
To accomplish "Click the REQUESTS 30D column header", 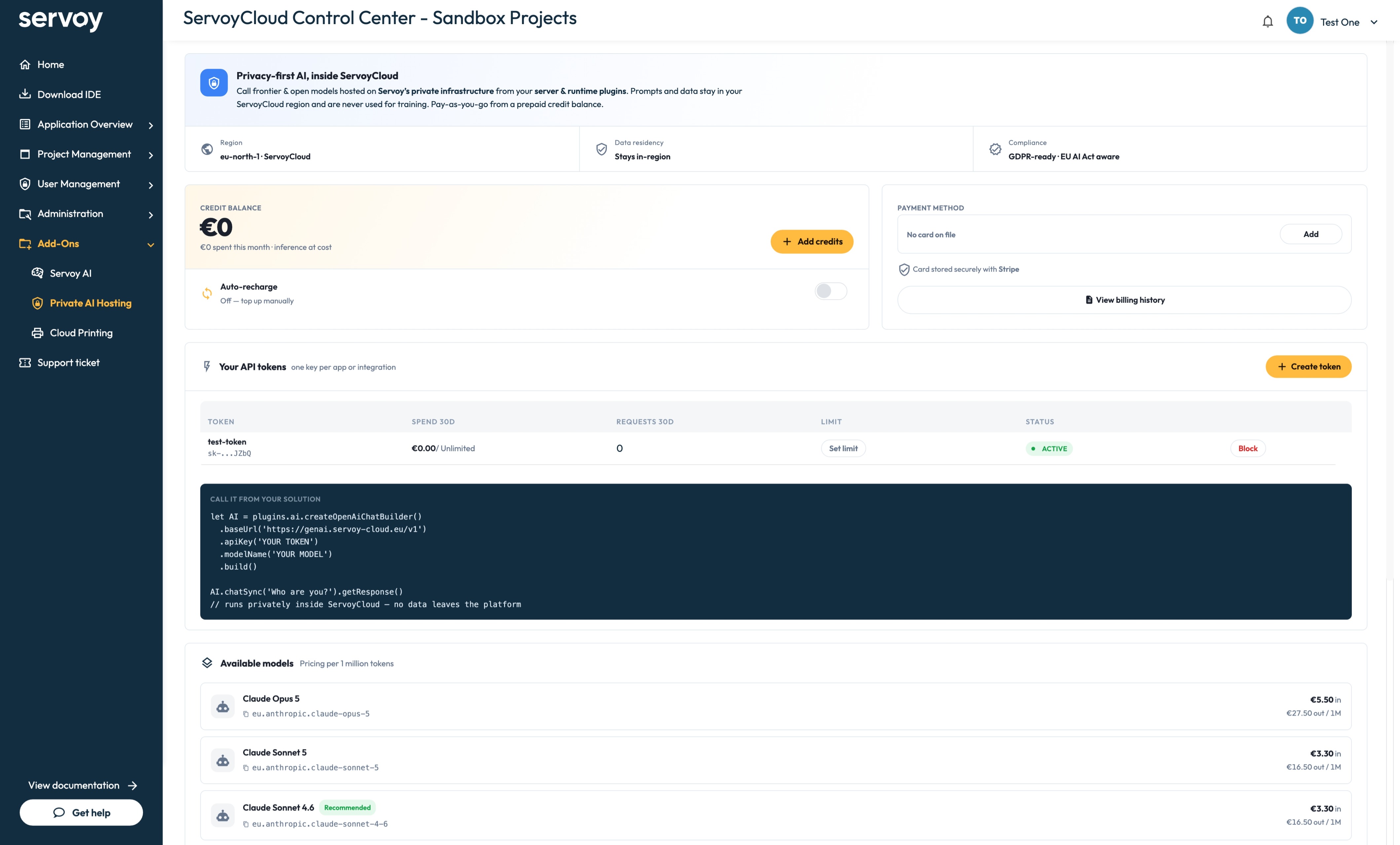I will [645, 422].
